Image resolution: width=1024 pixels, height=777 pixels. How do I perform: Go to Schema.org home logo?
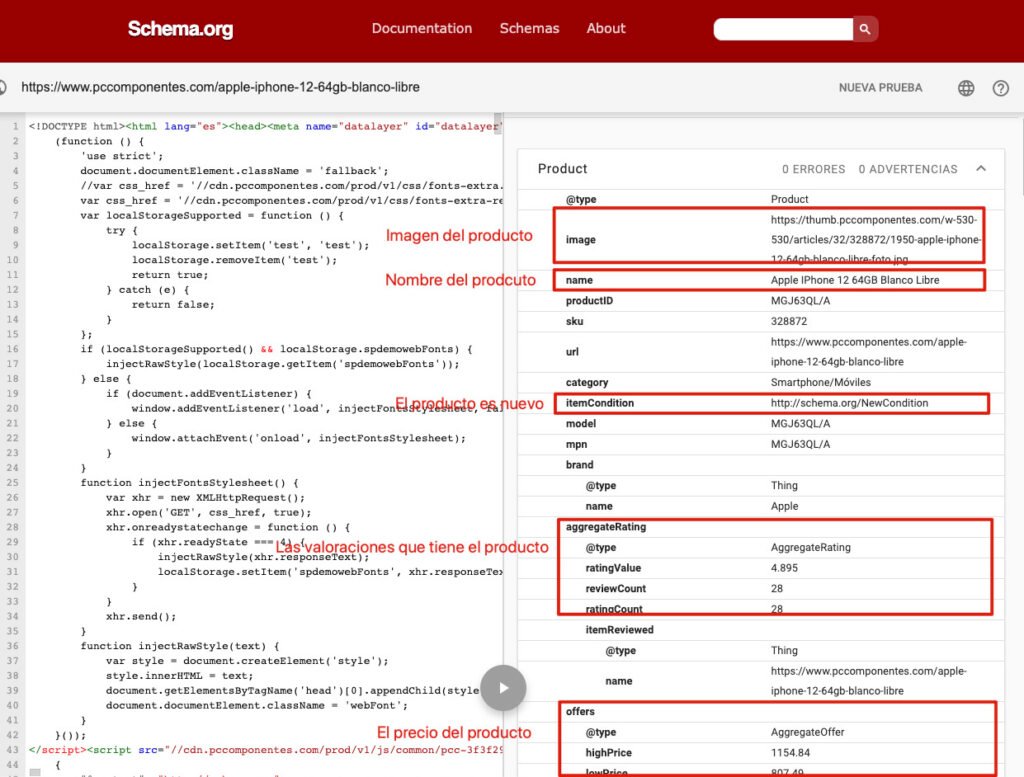[180, 29]
